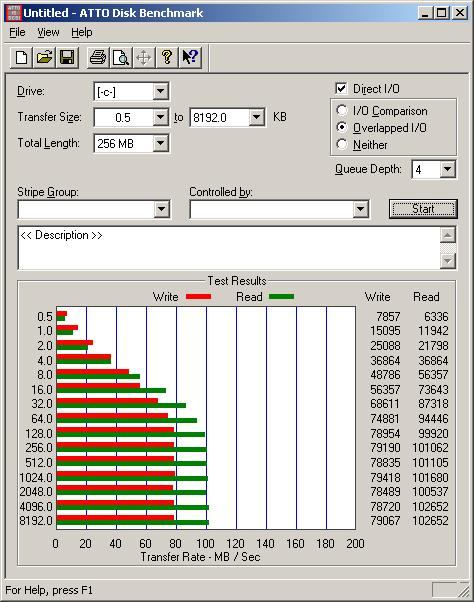Toggle the Direct I/O checkbox
Screen dimensions: 474x602
[x=341, y=88]
